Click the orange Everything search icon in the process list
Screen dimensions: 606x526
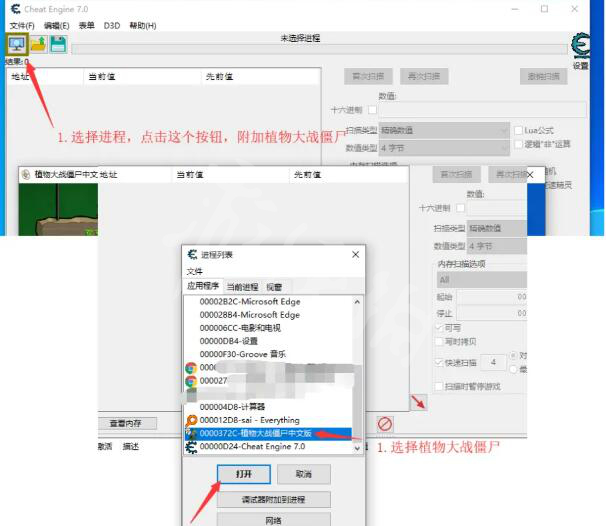click(191, 420)
